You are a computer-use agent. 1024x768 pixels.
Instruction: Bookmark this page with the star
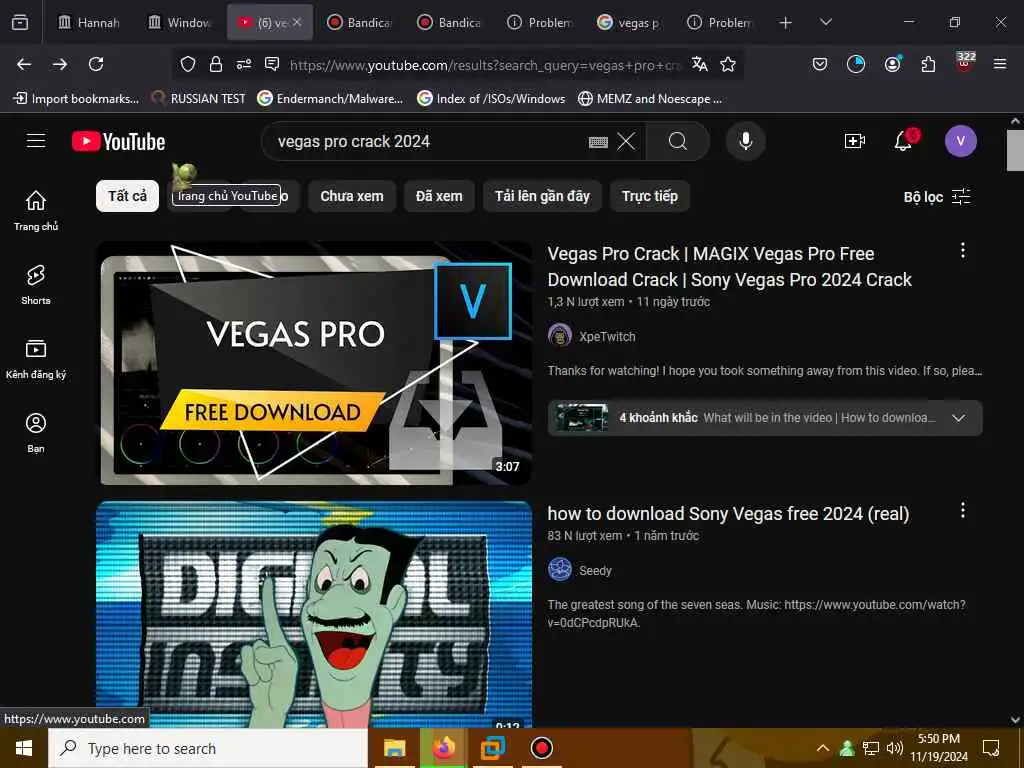[728, 64]
